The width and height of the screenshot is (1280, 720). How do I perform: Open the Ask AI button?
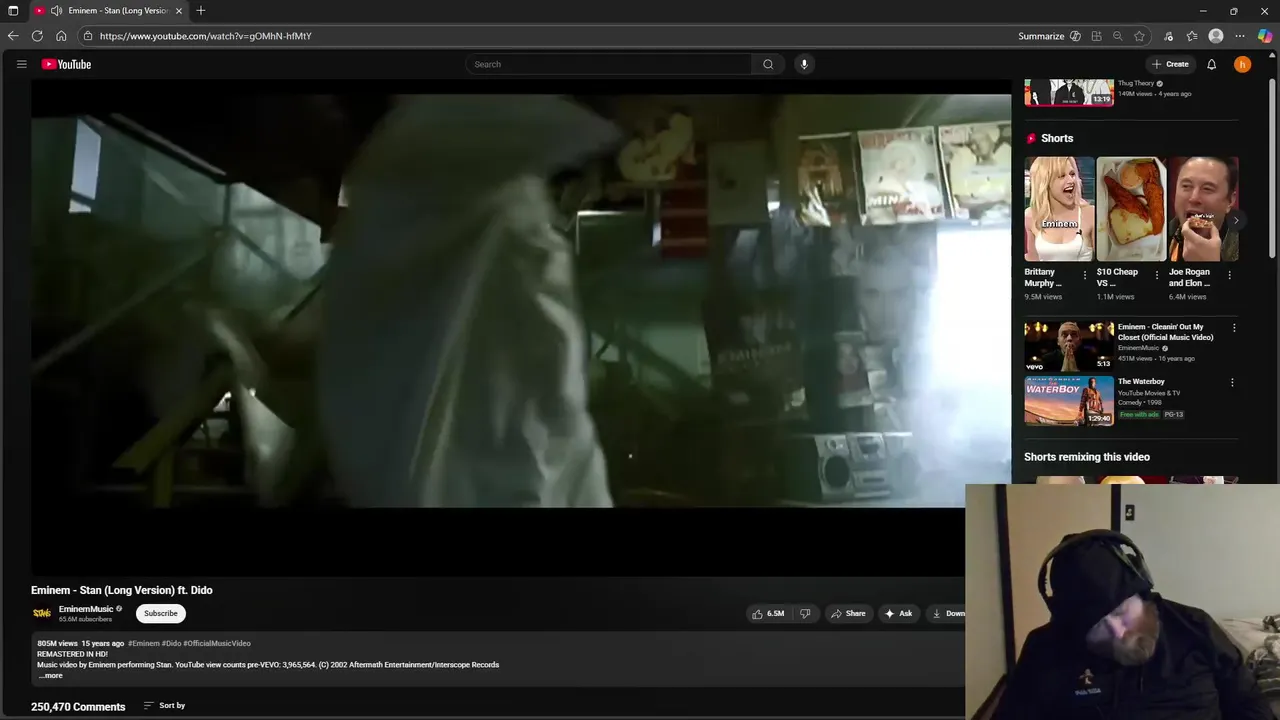pos(898,613)
